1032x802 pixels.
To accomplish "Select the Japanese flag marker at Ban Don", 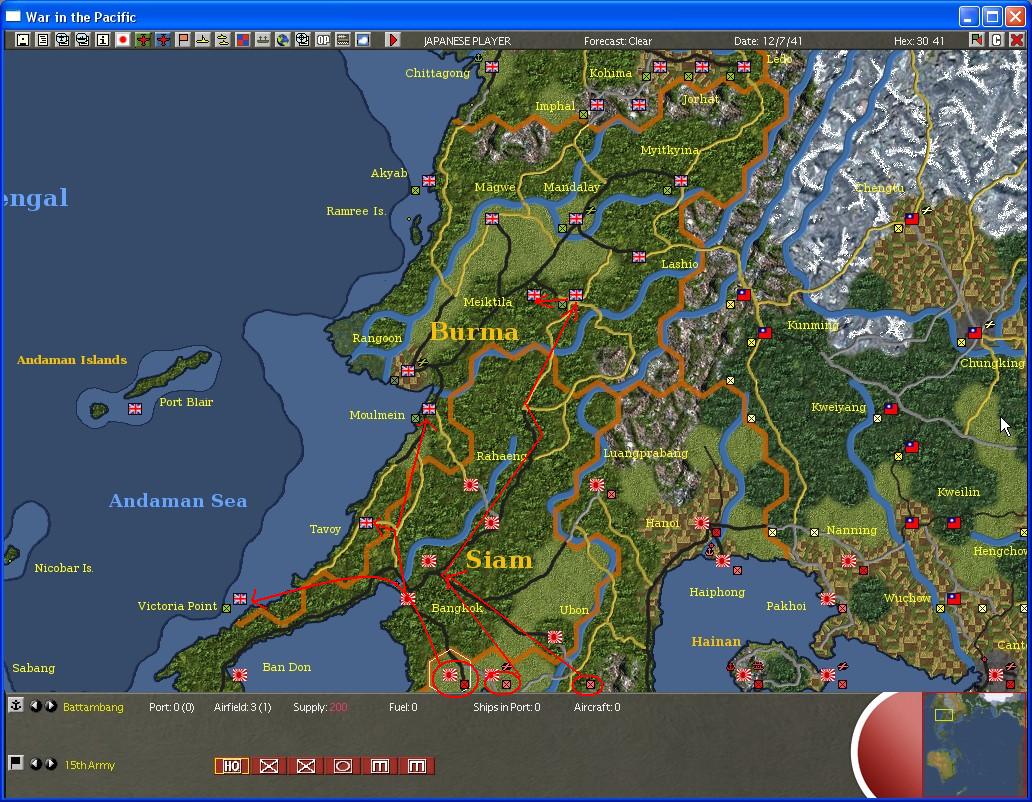I will 240,674.
